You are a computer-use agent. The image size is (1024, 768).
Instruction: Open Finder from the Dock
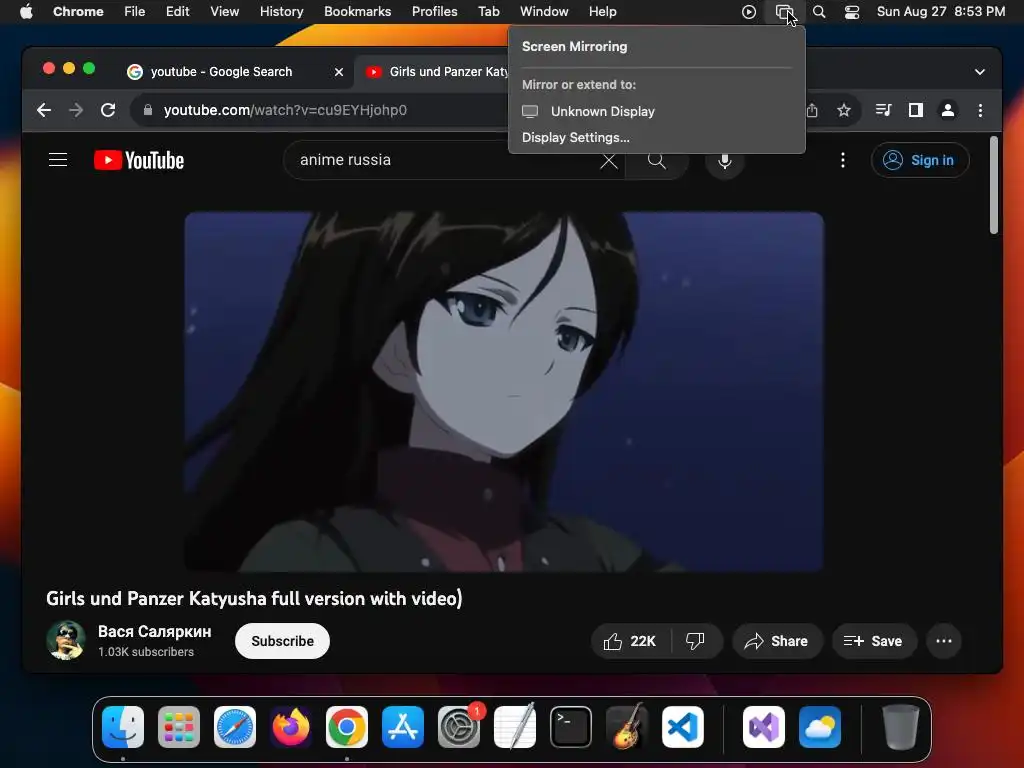[x=123, y=727]
